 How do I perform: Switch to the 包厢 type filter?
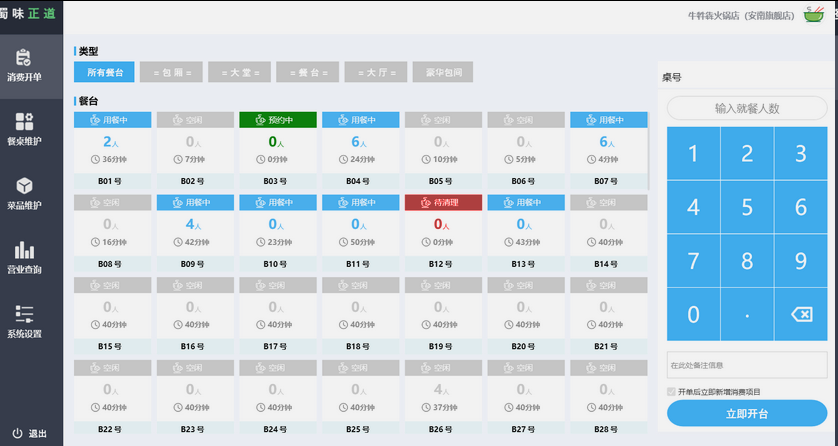click(x=171, y=72)
